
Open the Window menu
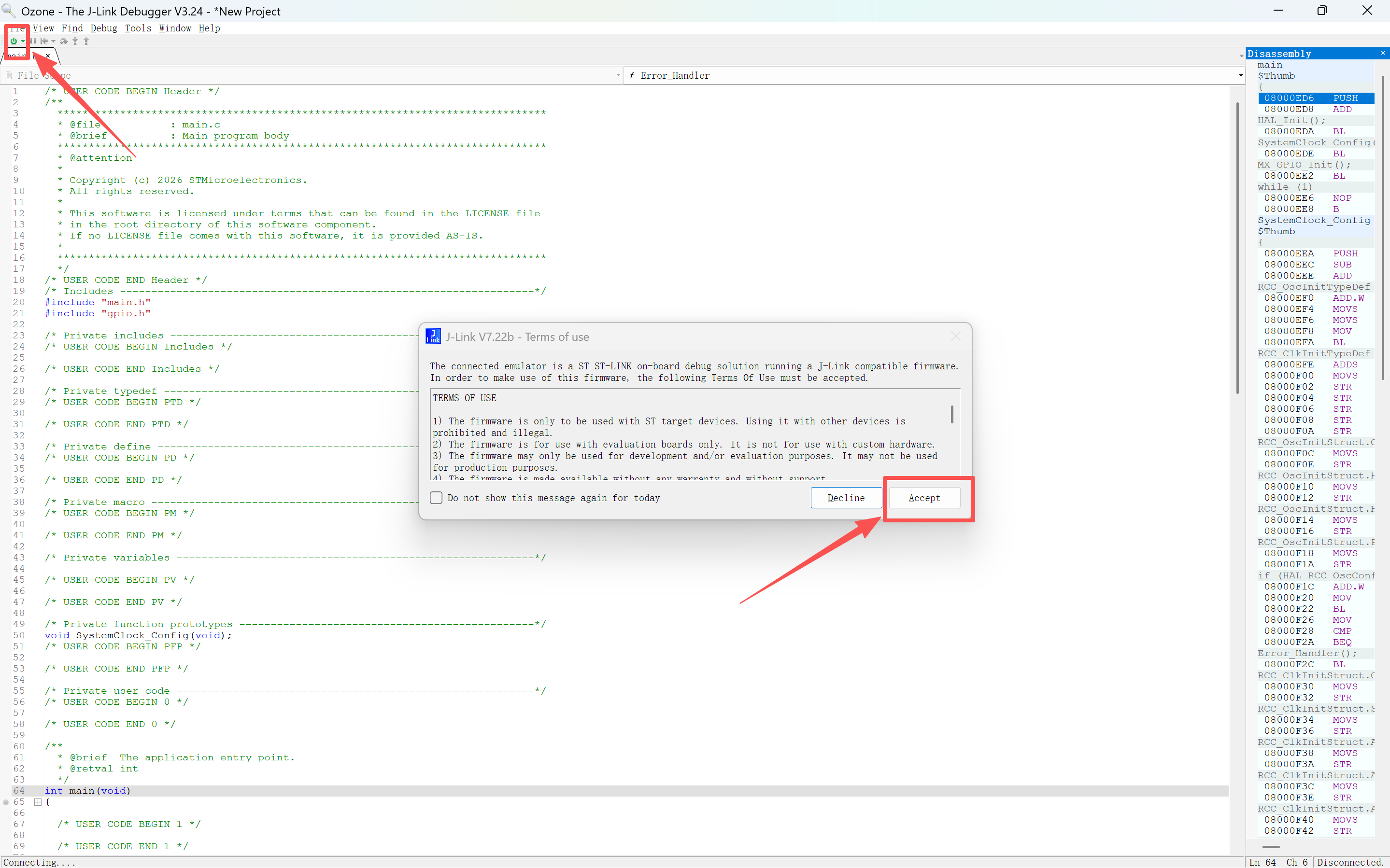click(175, 28)
